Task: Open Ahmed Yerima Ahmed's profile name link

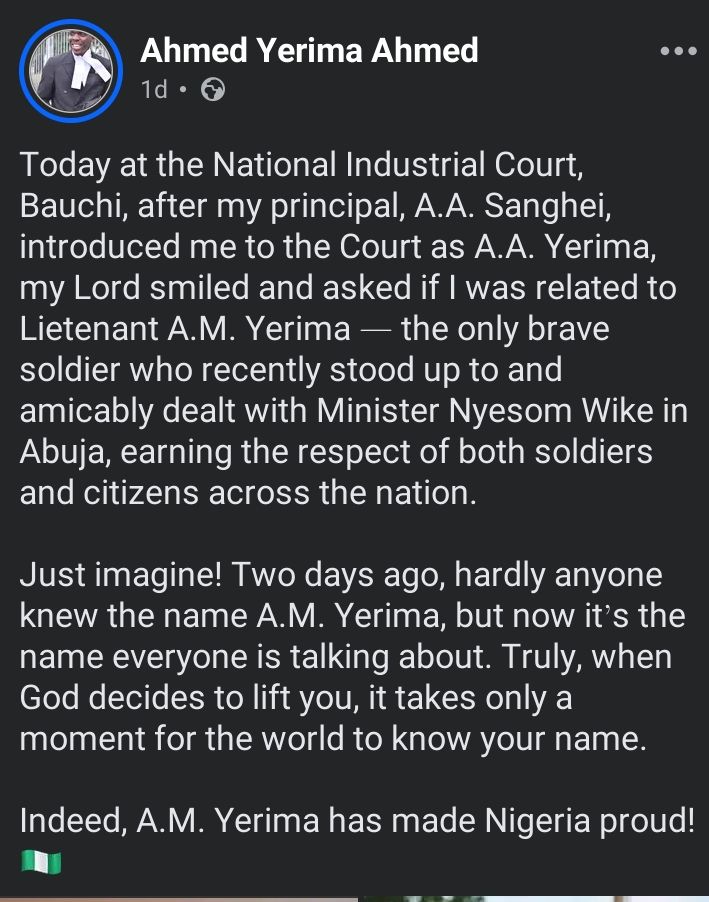Action: pos(309,50)
